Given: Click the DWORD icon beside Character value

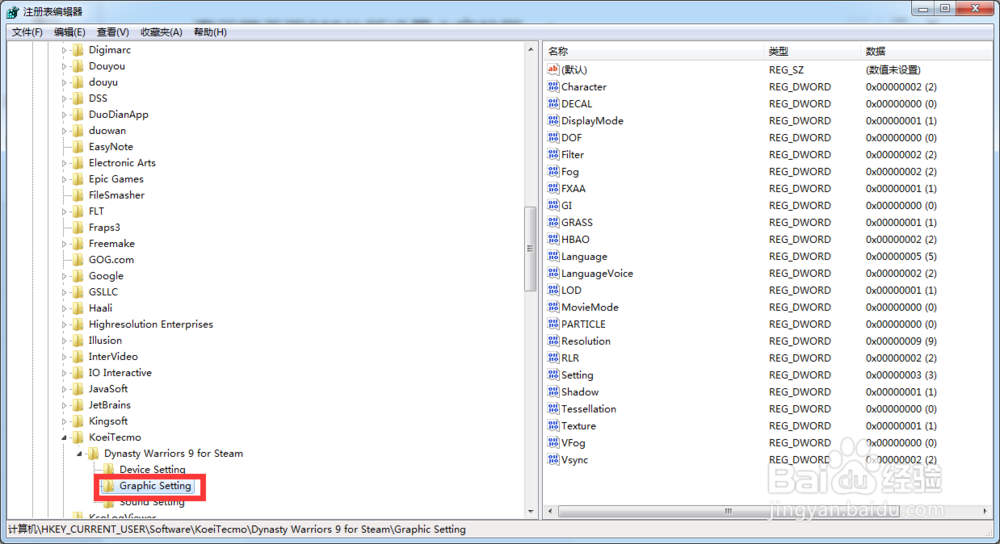Looking at the screenshot, I should (x=553, y=86).
